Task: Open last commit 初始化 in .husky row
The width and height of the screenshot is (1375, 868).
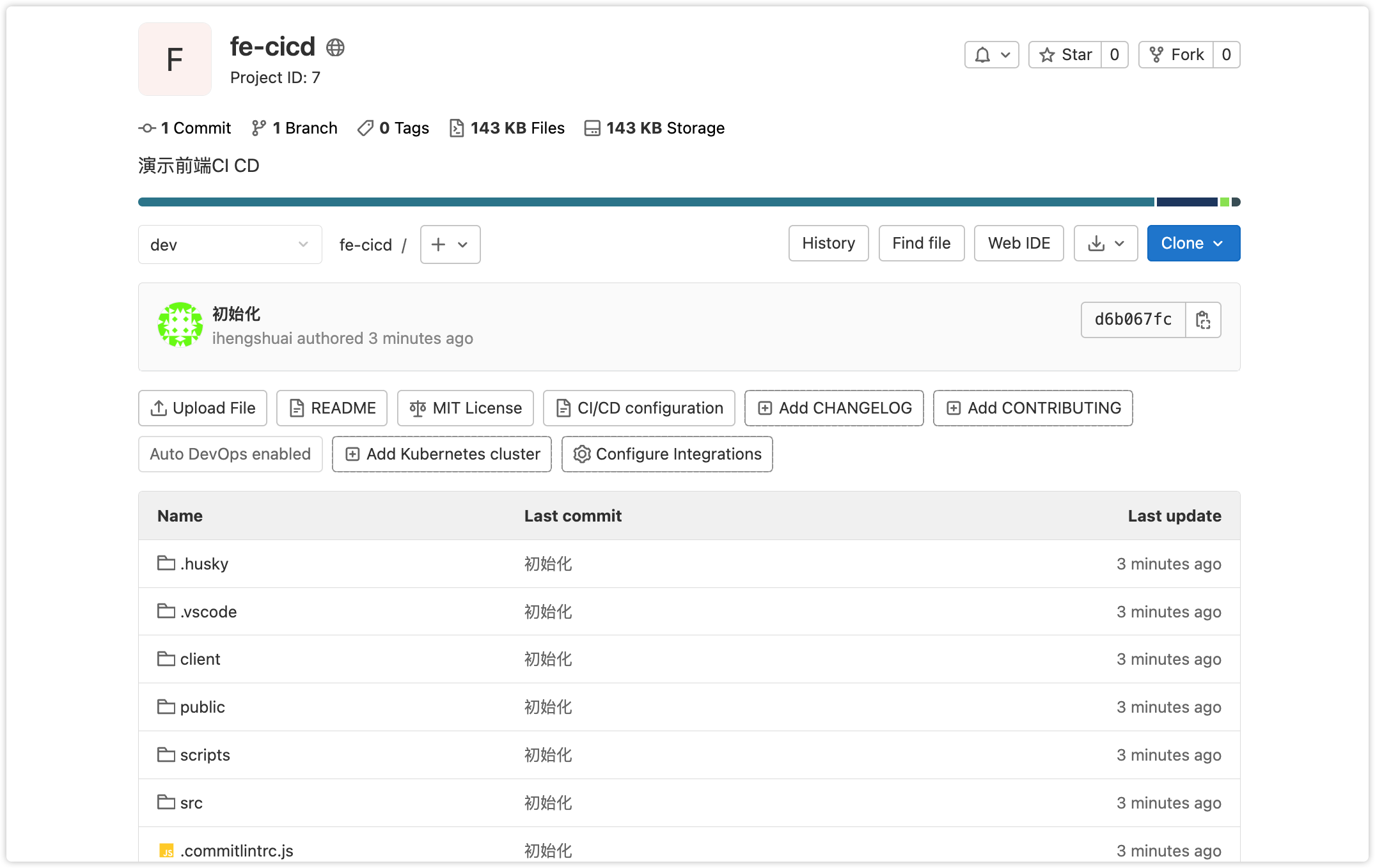Action: 548,564
